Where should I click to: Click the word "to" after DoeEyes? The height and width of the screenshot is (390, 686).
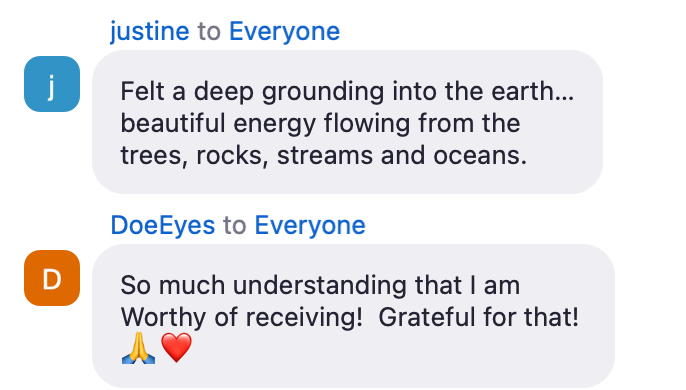click(x=234, y=225)
